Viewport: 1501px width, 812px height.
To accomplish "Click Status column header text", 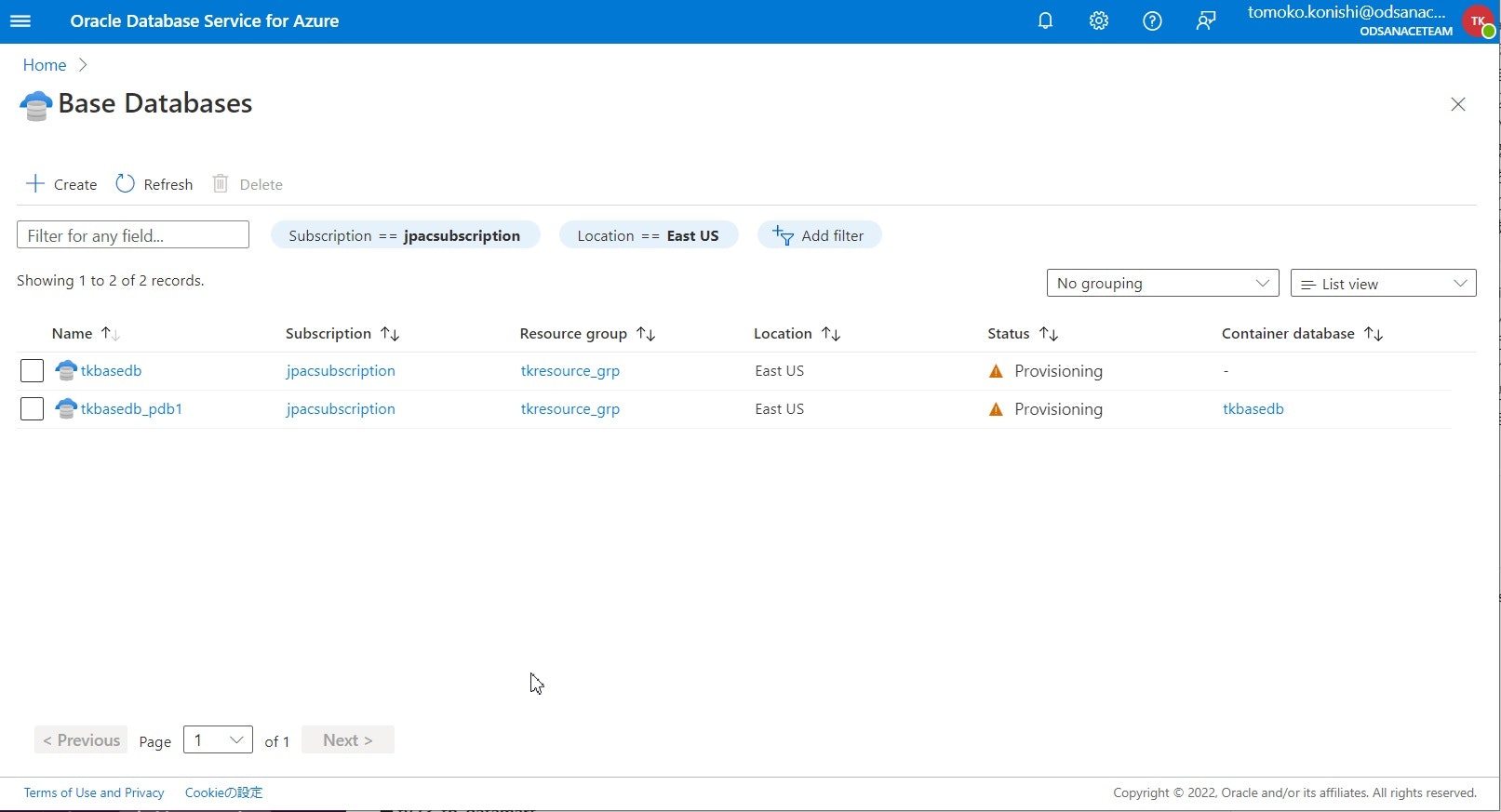I will pyautogui.click(x=1009, y=333).
